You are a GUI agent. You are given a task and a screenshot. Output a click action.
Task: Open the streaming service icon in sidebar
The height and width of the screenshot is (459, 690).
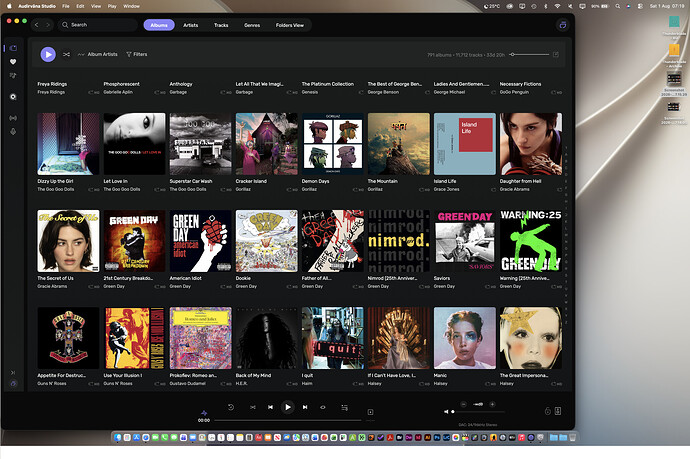click(x=13, y=97)
